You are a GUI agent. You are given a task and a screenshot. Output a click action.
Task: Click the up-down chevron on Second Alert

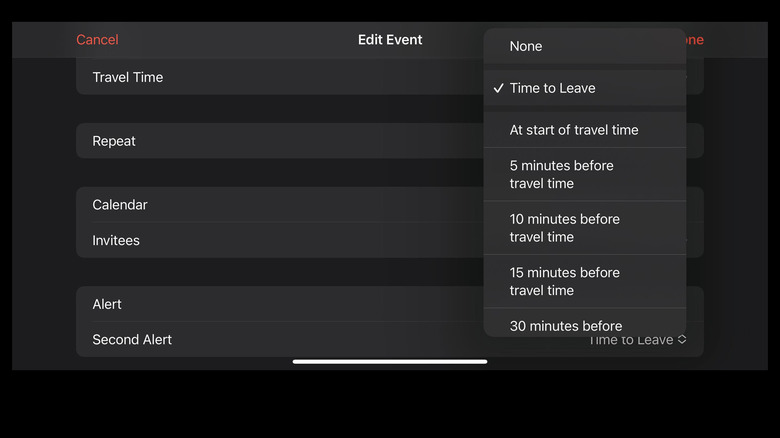(x=682, y=340)
